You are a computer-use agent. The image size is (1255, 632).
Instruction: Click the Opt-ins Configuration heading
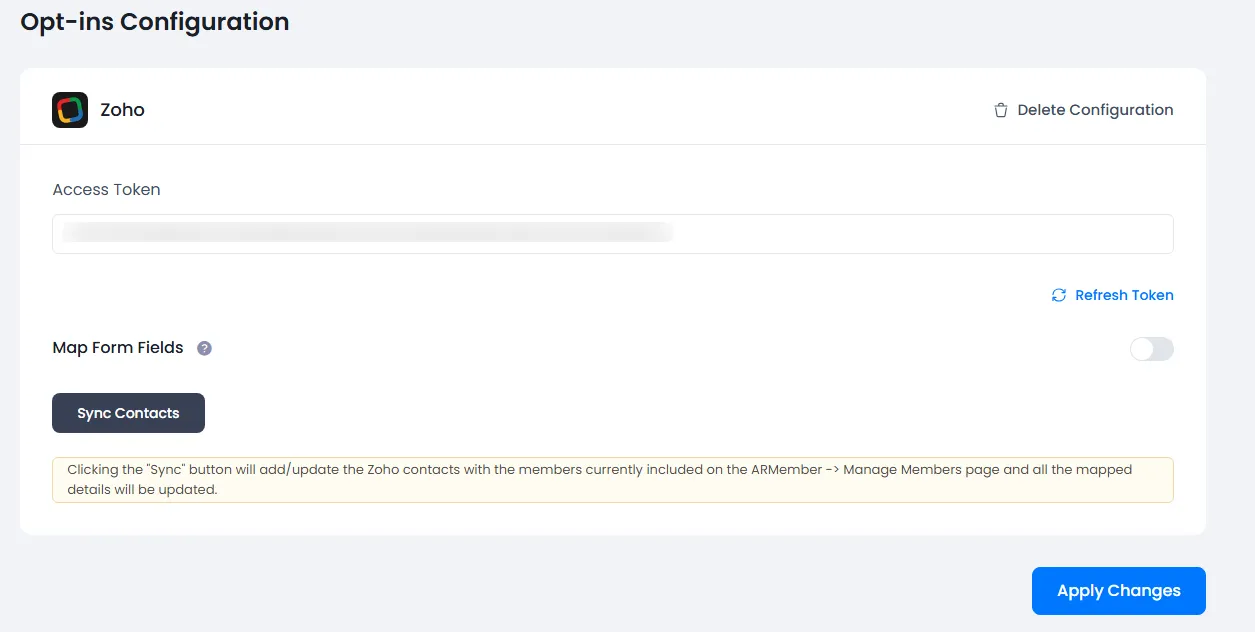click(154, 21)
